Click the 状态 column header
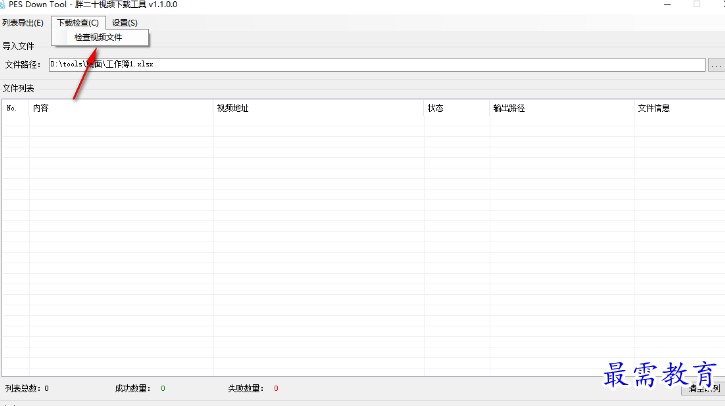Image resolution: width=725 pixels, height=406 pixels. 457,108
